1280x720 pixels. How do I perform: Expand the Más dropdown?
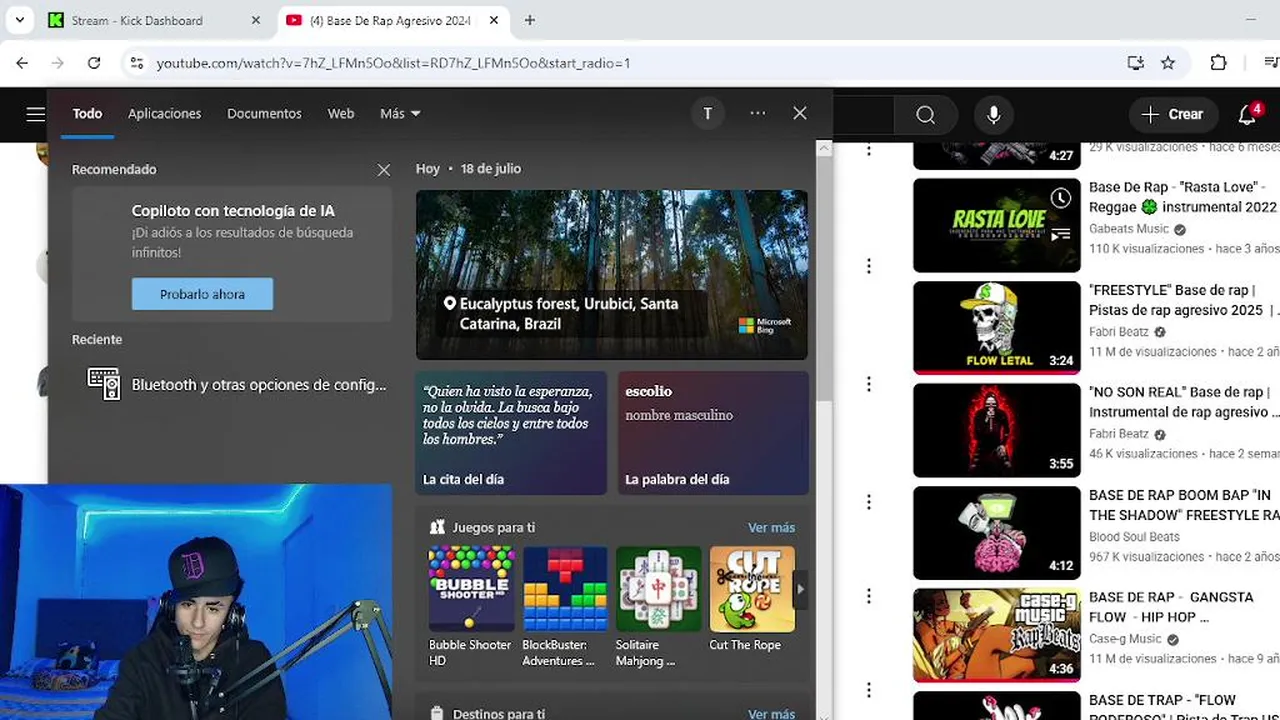coord(400,114)
